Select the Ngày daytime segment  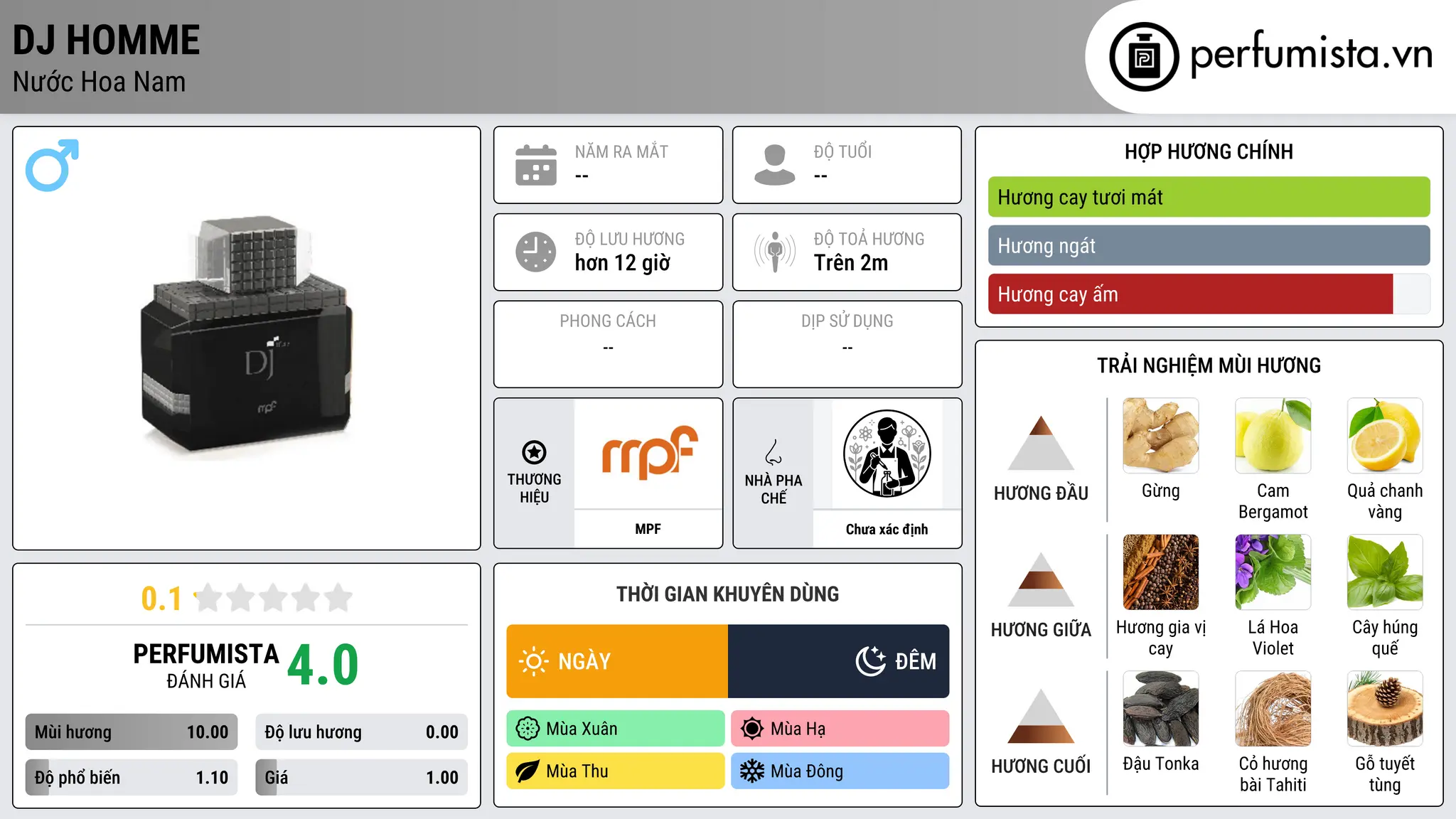point(617,661)
